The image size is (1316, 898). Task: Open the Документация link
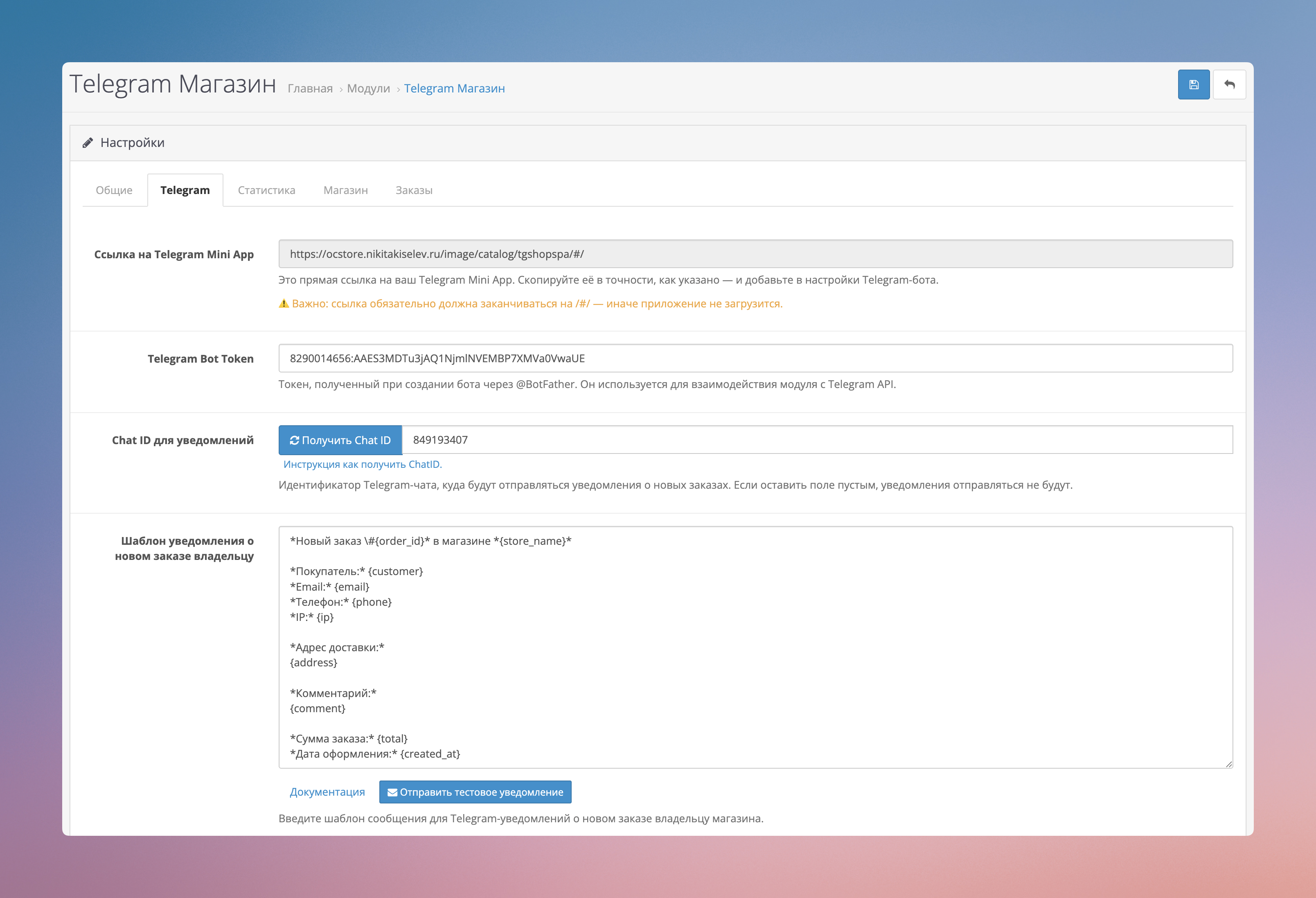(x=327, y=792)
